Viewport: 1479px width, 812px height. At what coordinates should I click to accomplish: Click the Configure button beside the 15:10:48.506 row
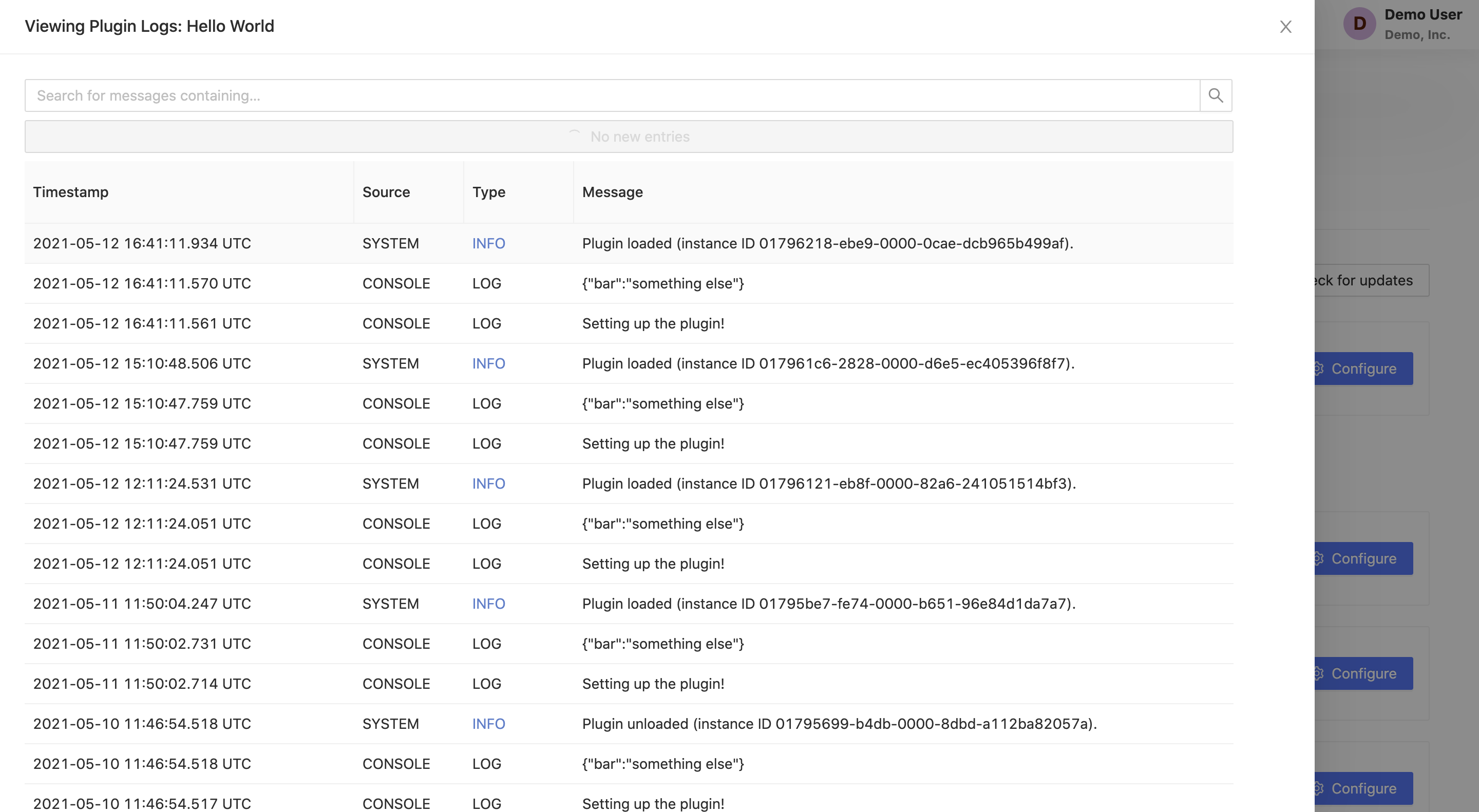pyautogui.click(x=1363, y=369)
